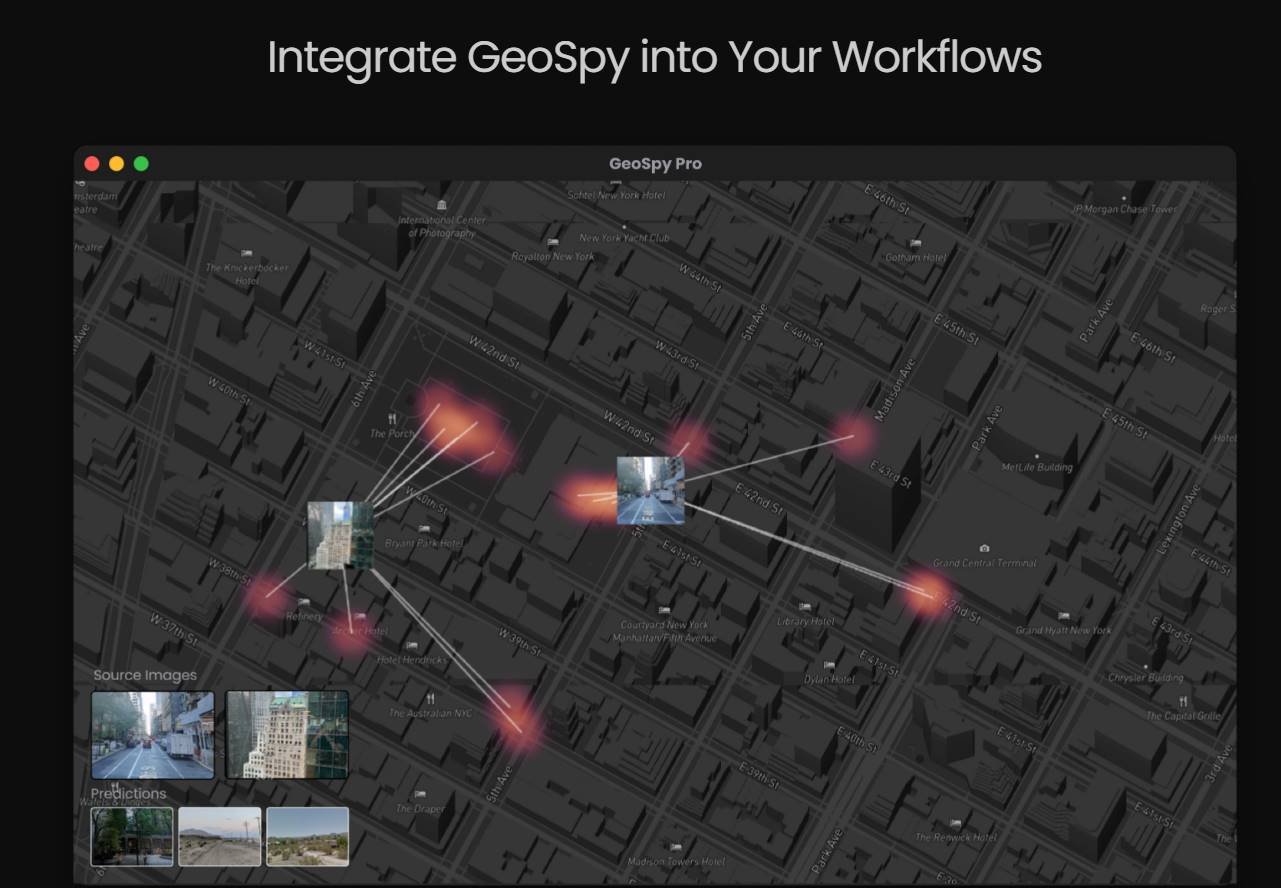This screenshot has width=1281, height=888.
Task: Click the "W 41st St" street label
Action: (326, 354)
